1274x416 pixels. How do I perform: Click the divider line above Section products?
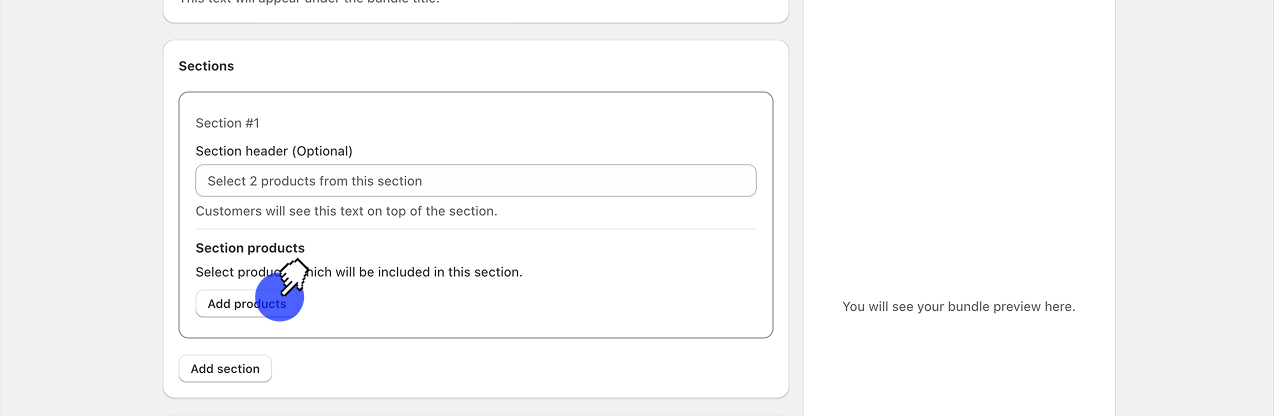point(475,229)
